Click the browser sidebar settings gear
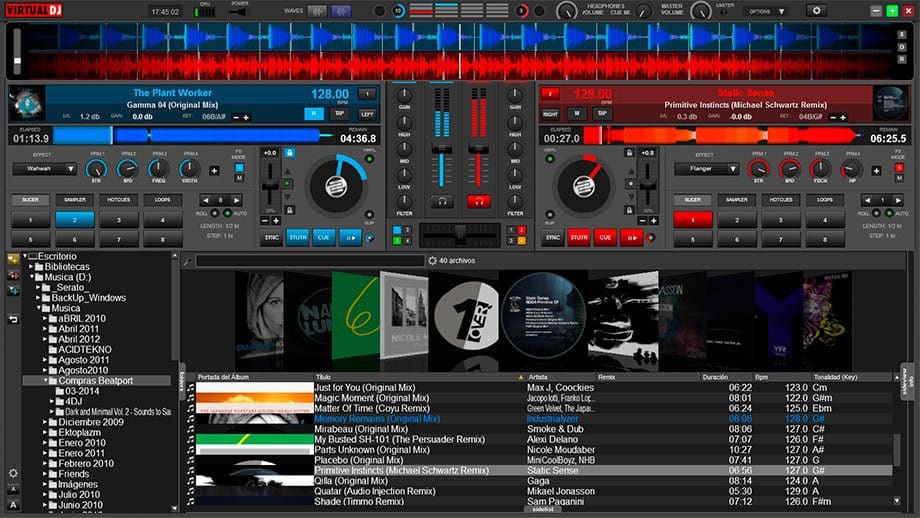The height and width of the screenshot is (518, 920). click(13, 473)
